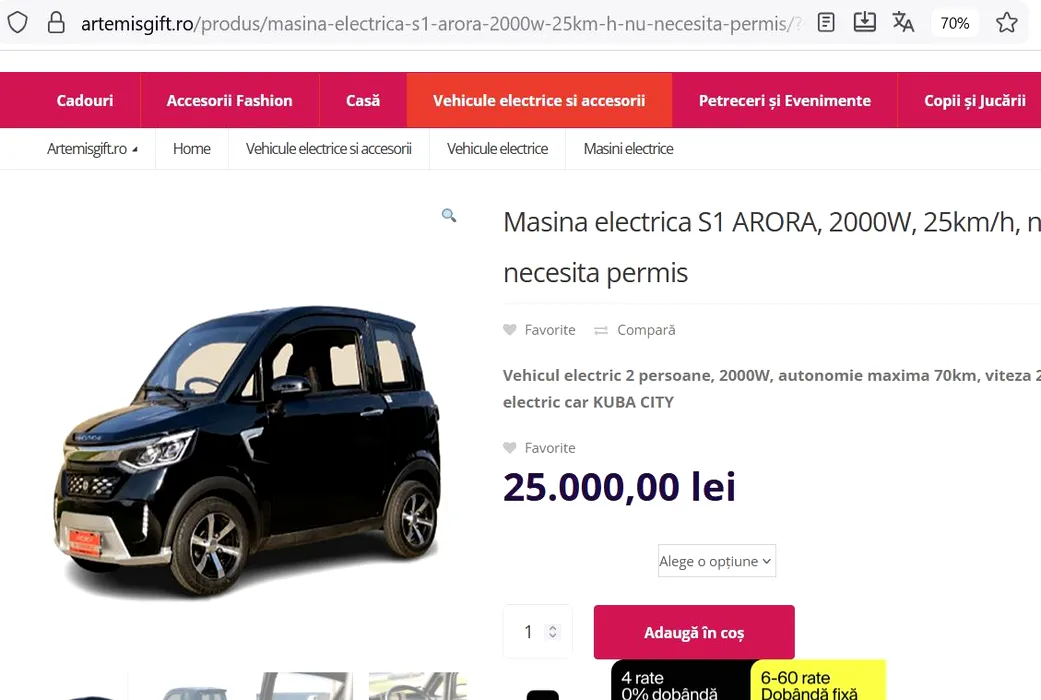1041x700 pixels.
Task: Click the main black car image
Action: click(x=248, y=452)
